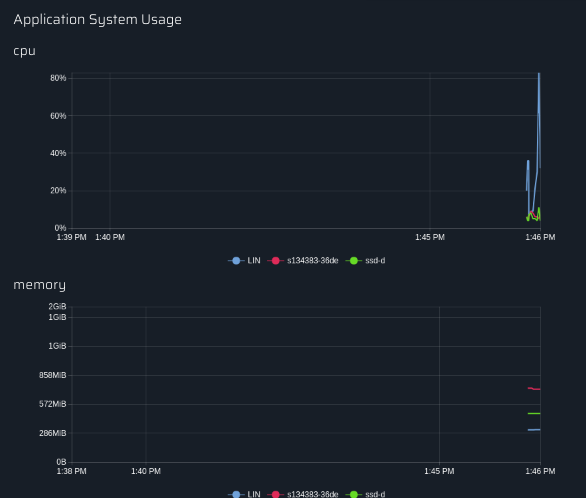Click the 0% label on cpu axis

tap(60, 228)
